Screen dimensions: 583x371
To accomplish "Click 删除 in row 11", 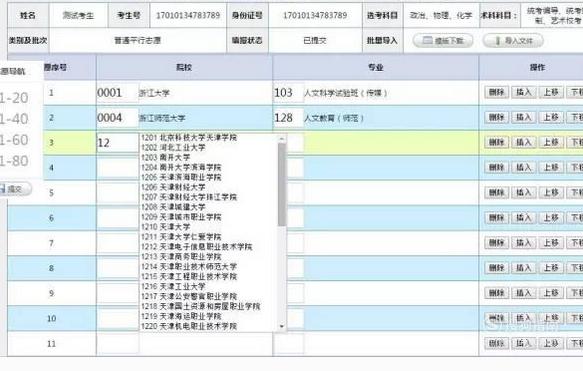I will point(496,343).
